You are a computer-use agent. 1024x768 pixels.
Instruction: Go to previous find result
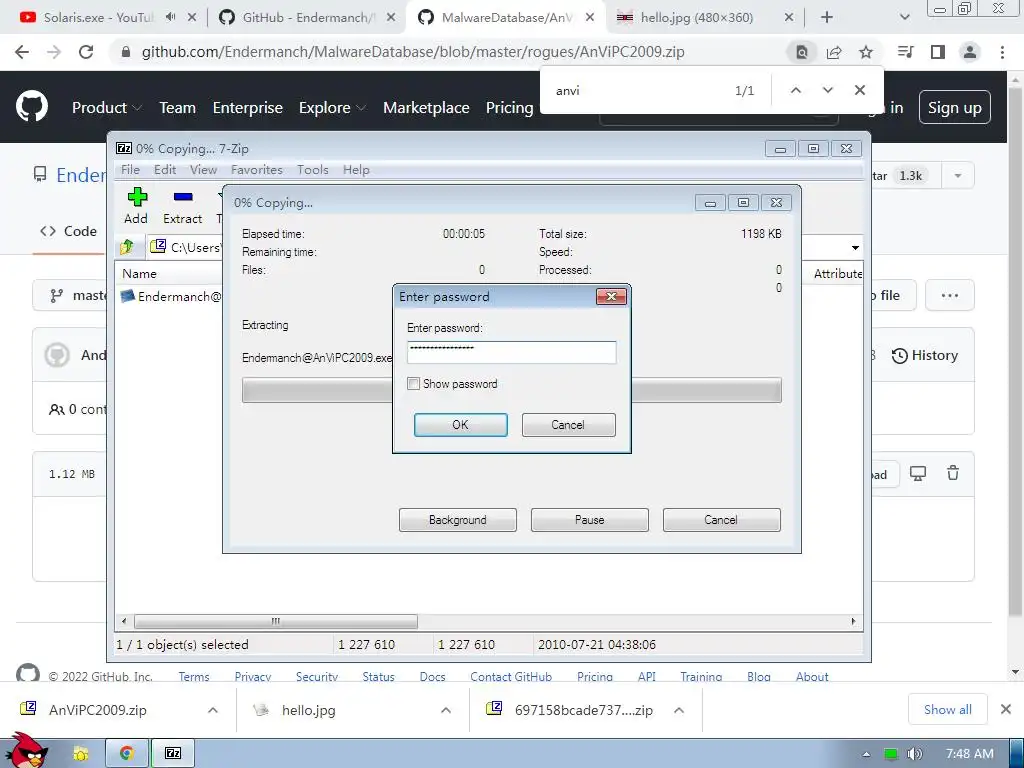click(795, 90)
